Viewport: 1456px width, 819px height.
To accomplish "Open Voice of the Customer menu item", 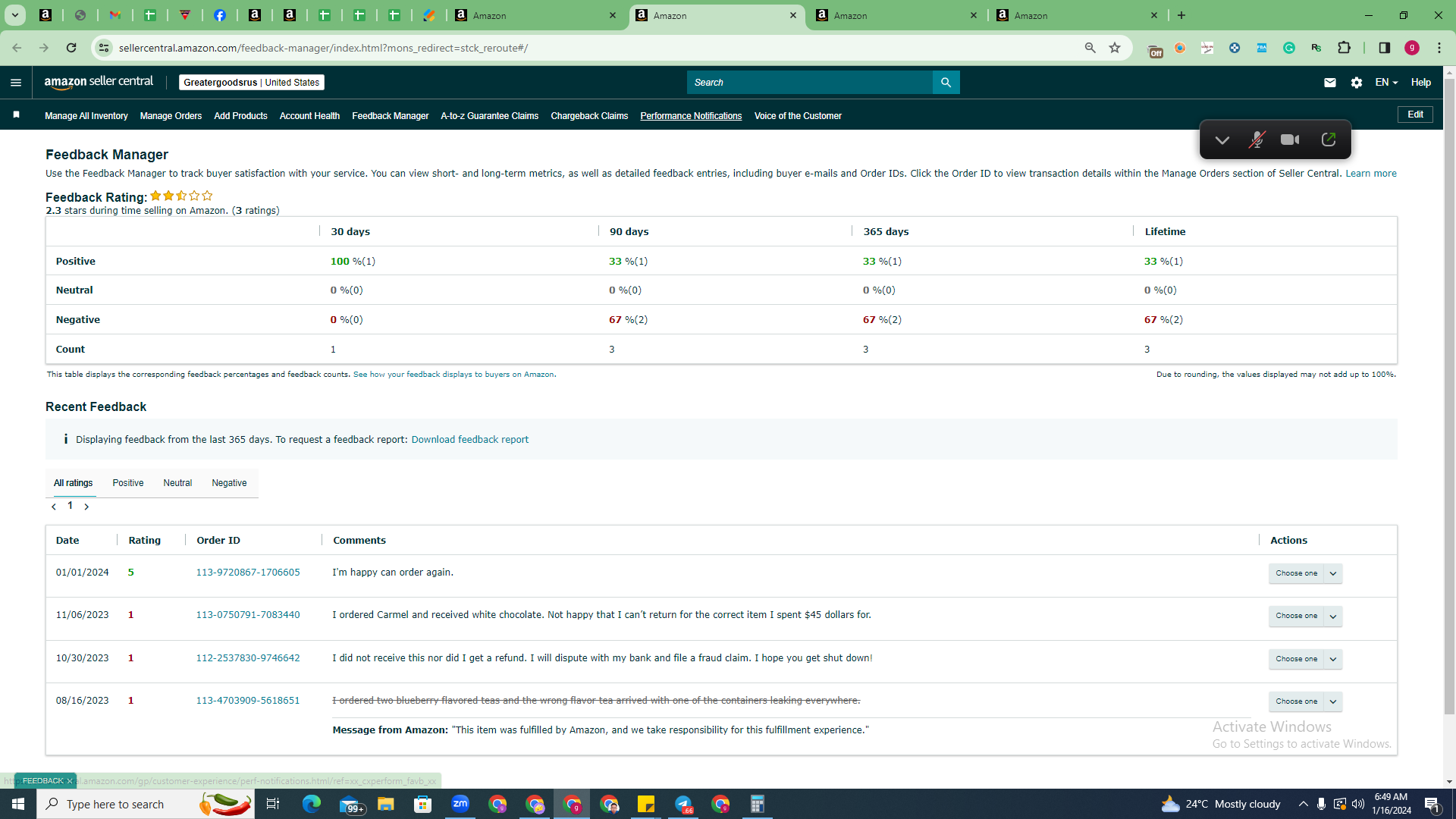I will click(798, 116).
